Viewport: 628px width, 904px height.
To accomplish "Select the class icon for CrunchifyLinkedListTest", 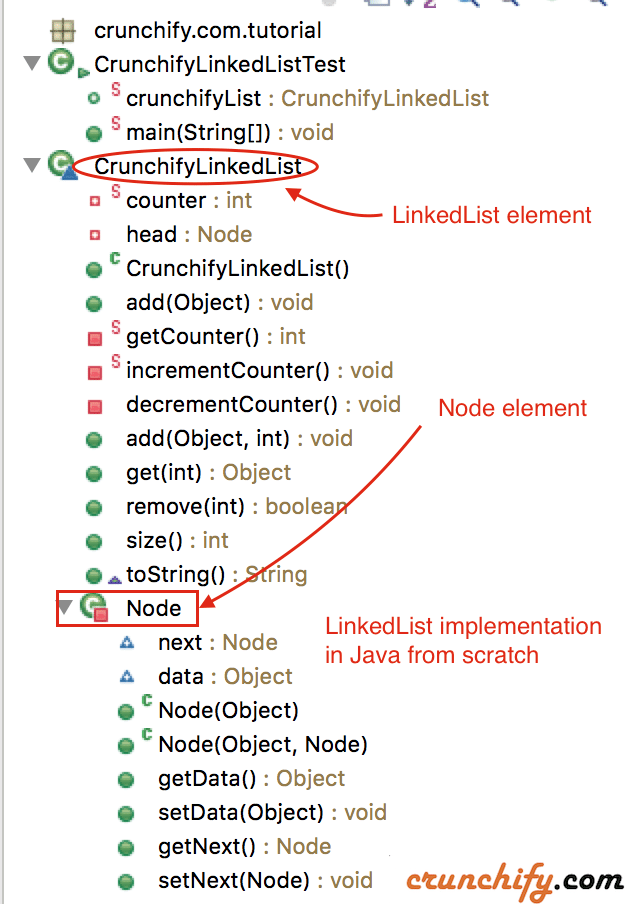I will tap(62, 63).
